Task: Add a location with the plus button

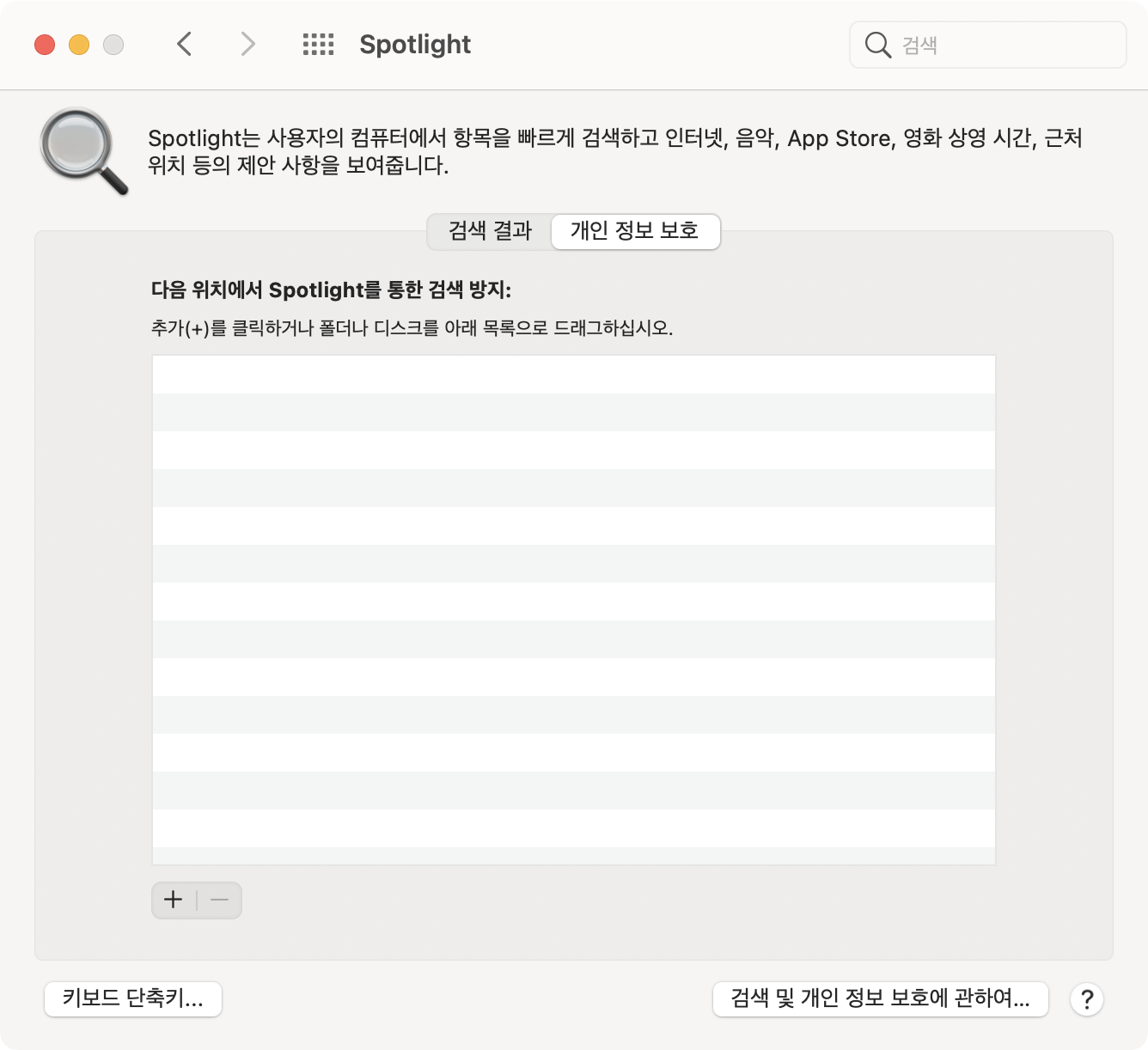Action: click(174, 900)
